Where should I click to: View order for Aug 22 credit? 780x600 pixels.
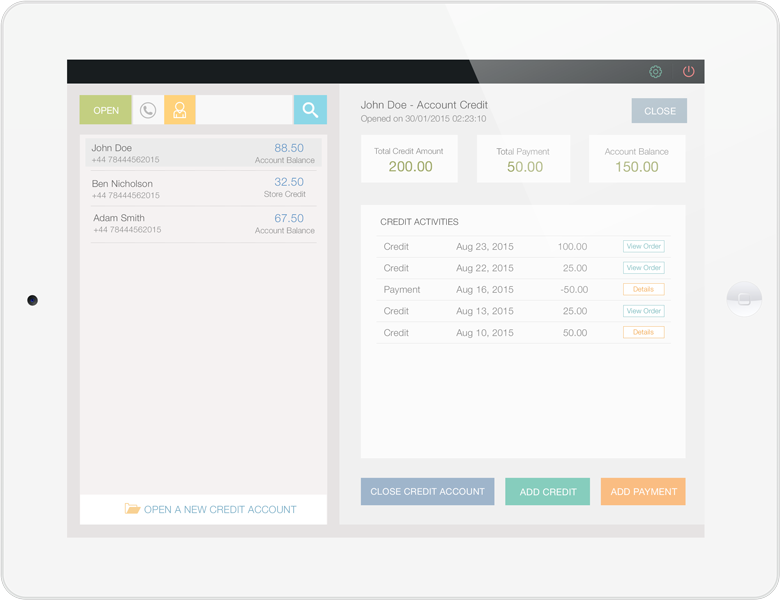tap(643, 268)
